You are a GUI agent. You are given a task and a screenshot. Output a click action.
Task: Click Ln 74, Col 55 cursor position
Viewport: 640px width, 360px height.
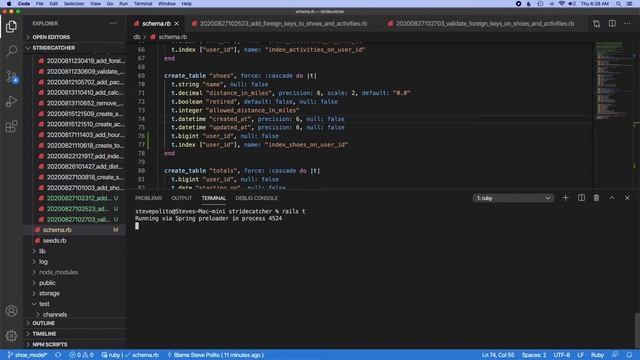[498, 355]
